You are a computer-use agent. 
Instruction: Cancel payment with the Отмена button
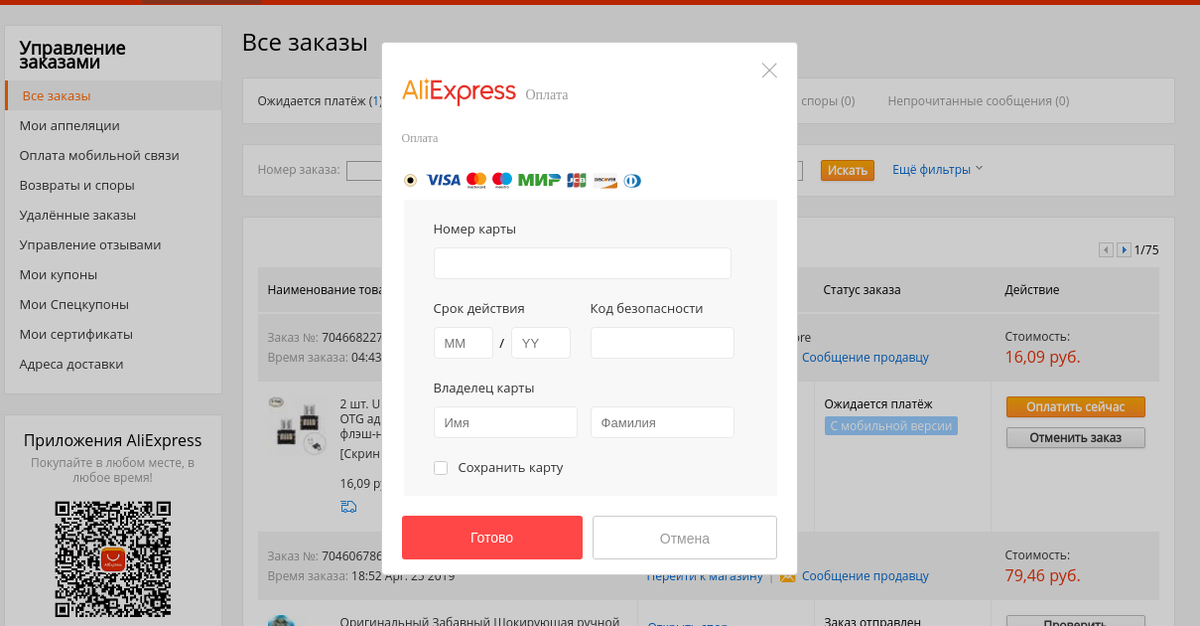pos(684,537)
